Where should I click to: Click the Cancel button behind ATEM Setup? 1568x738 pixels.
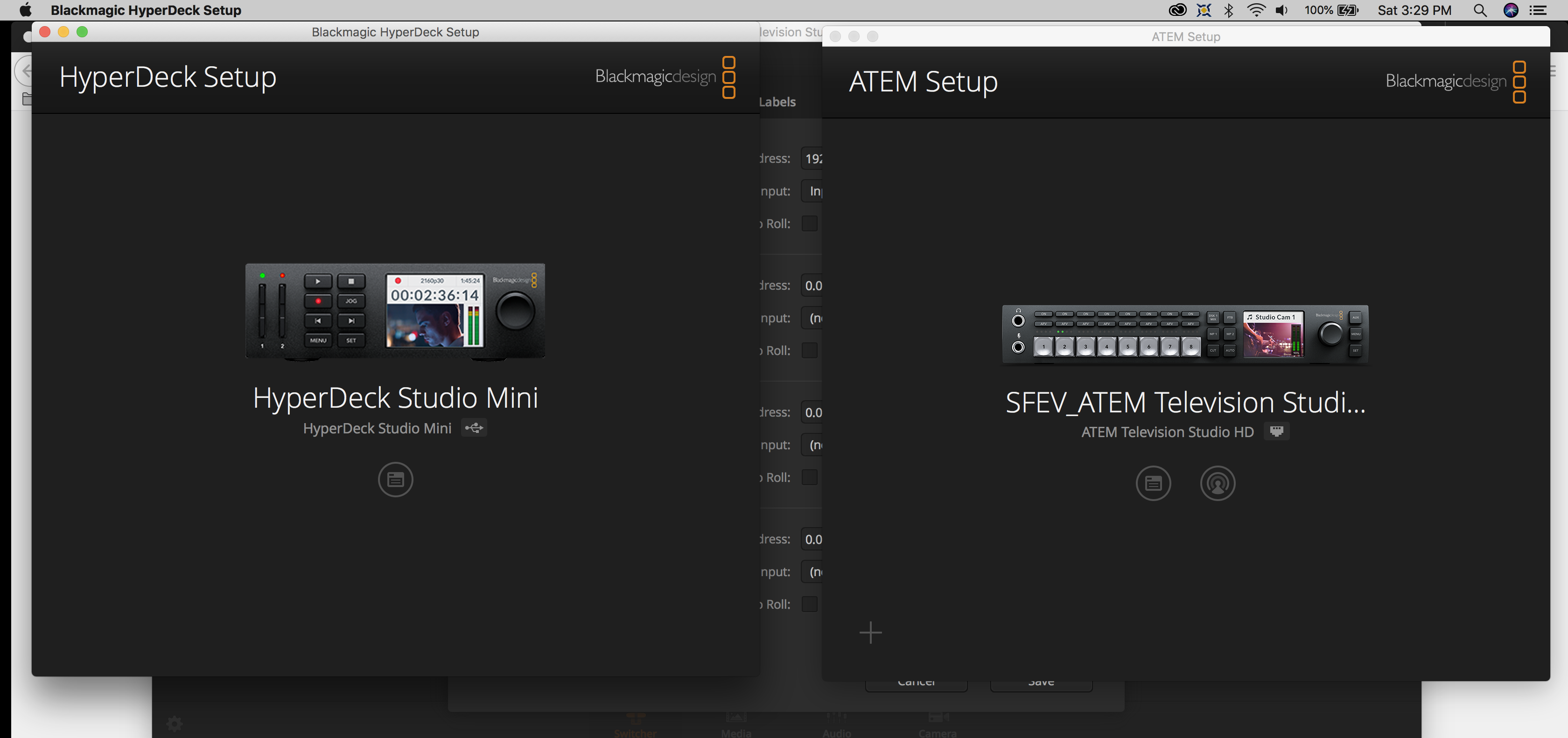coord(916,686)
